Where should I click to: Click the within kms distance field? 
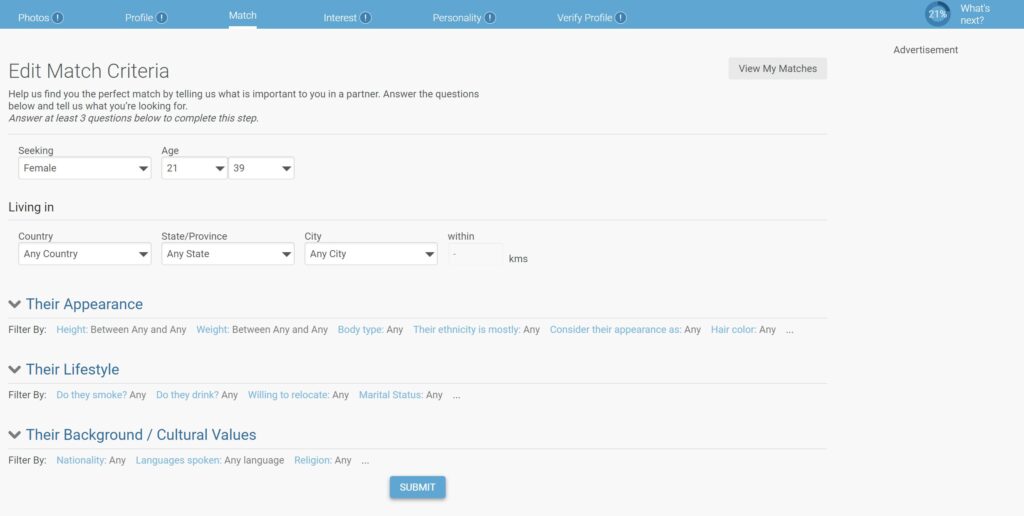475,255
